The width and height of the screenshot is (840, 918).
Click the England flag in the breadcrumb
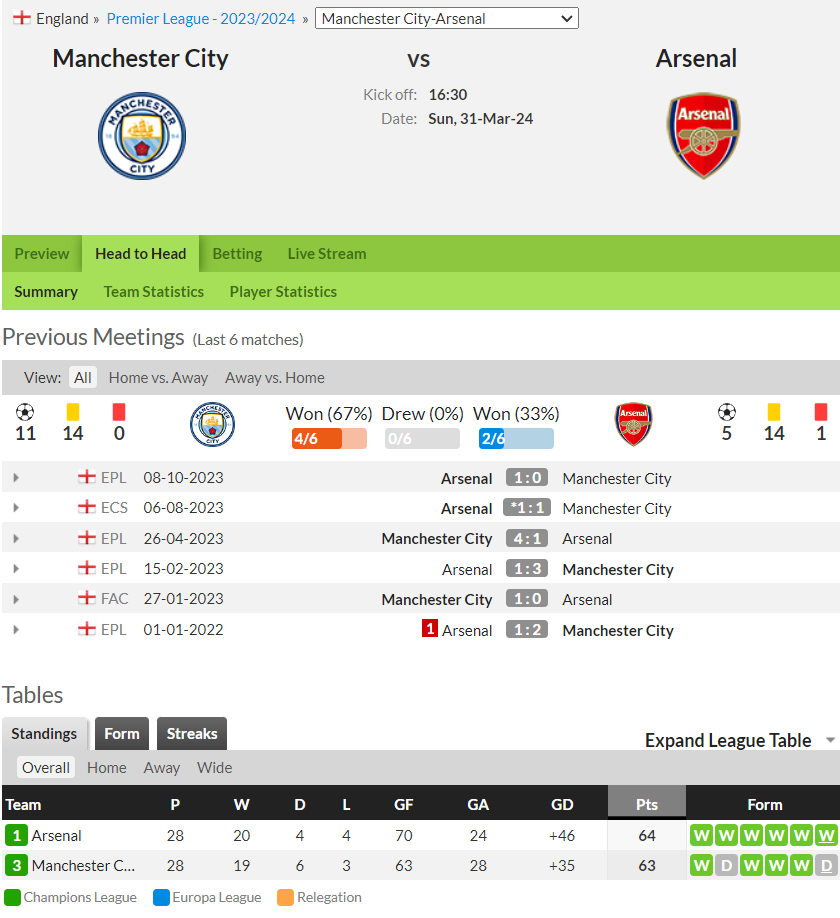click(22, 18)
